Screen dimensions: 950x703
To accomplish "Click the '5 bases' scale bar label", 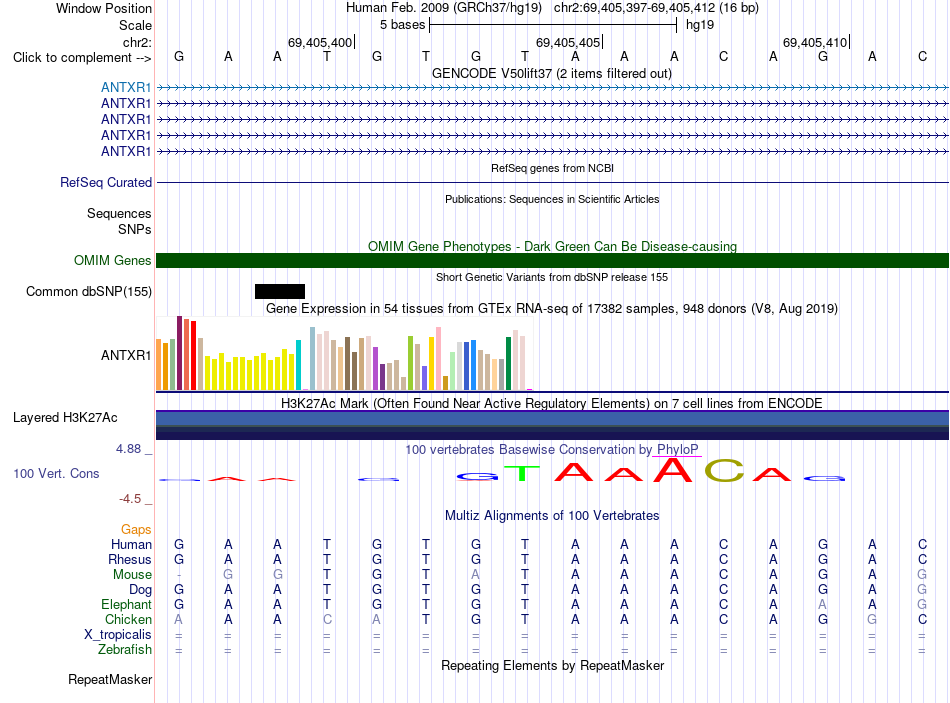I will click(402, 25).
